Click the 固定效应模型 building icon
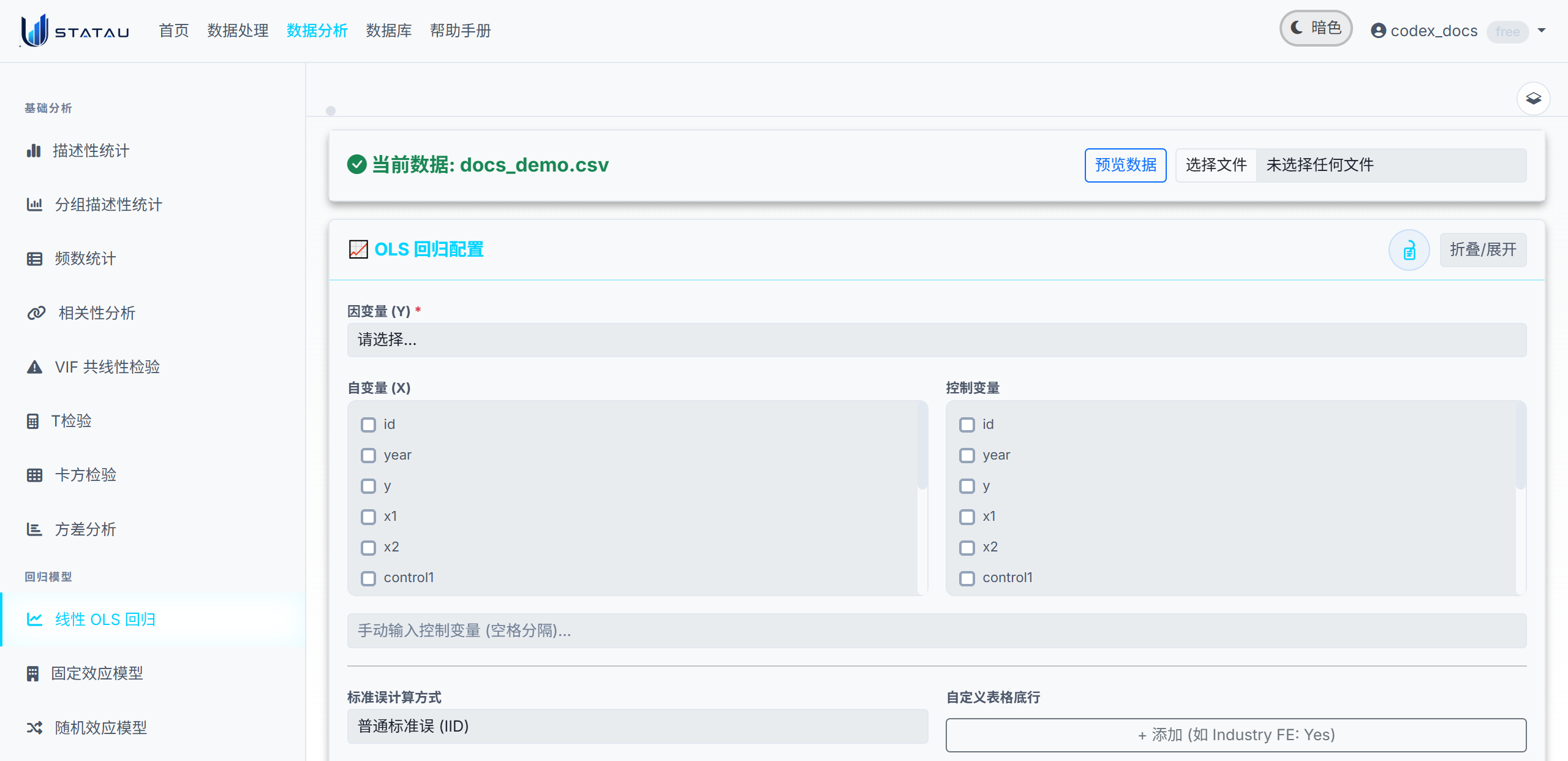The image size is (1568, 761). click(x=33, y=673)
